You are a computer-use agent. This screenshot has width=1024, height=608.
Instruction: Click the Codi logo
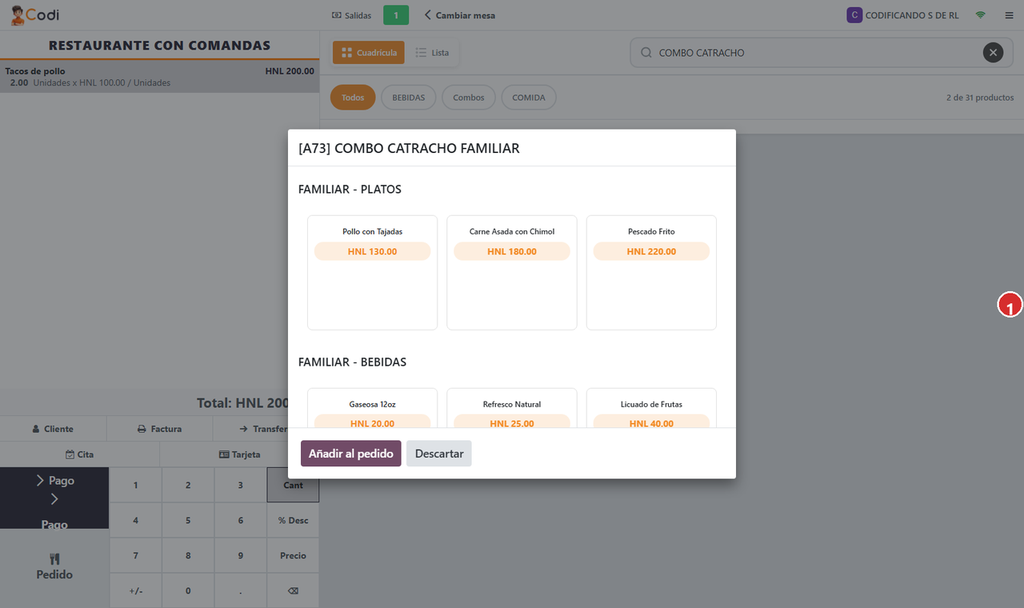(35, 15)
